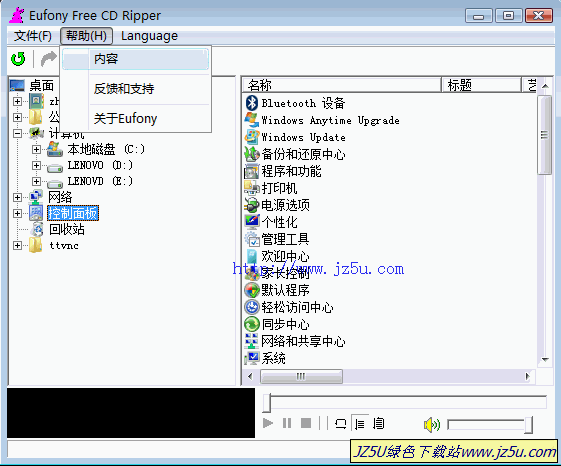Choose 反馈和支持 menu entry
Screen dimensions: 561x466
pyautogui.click(x=135, y=88)
